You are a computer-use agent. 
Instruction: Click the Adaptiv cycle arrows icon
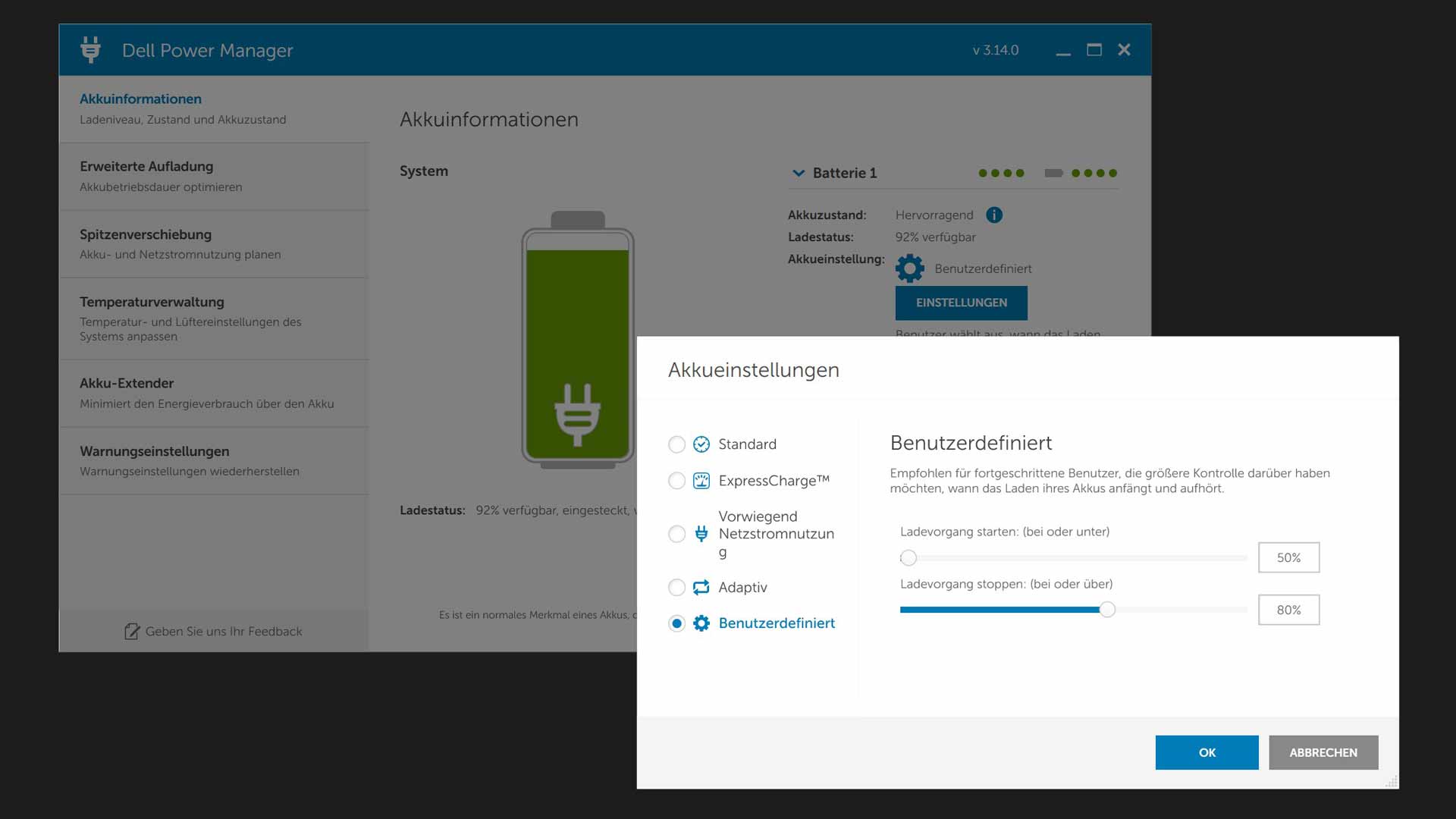pos(701,587)
